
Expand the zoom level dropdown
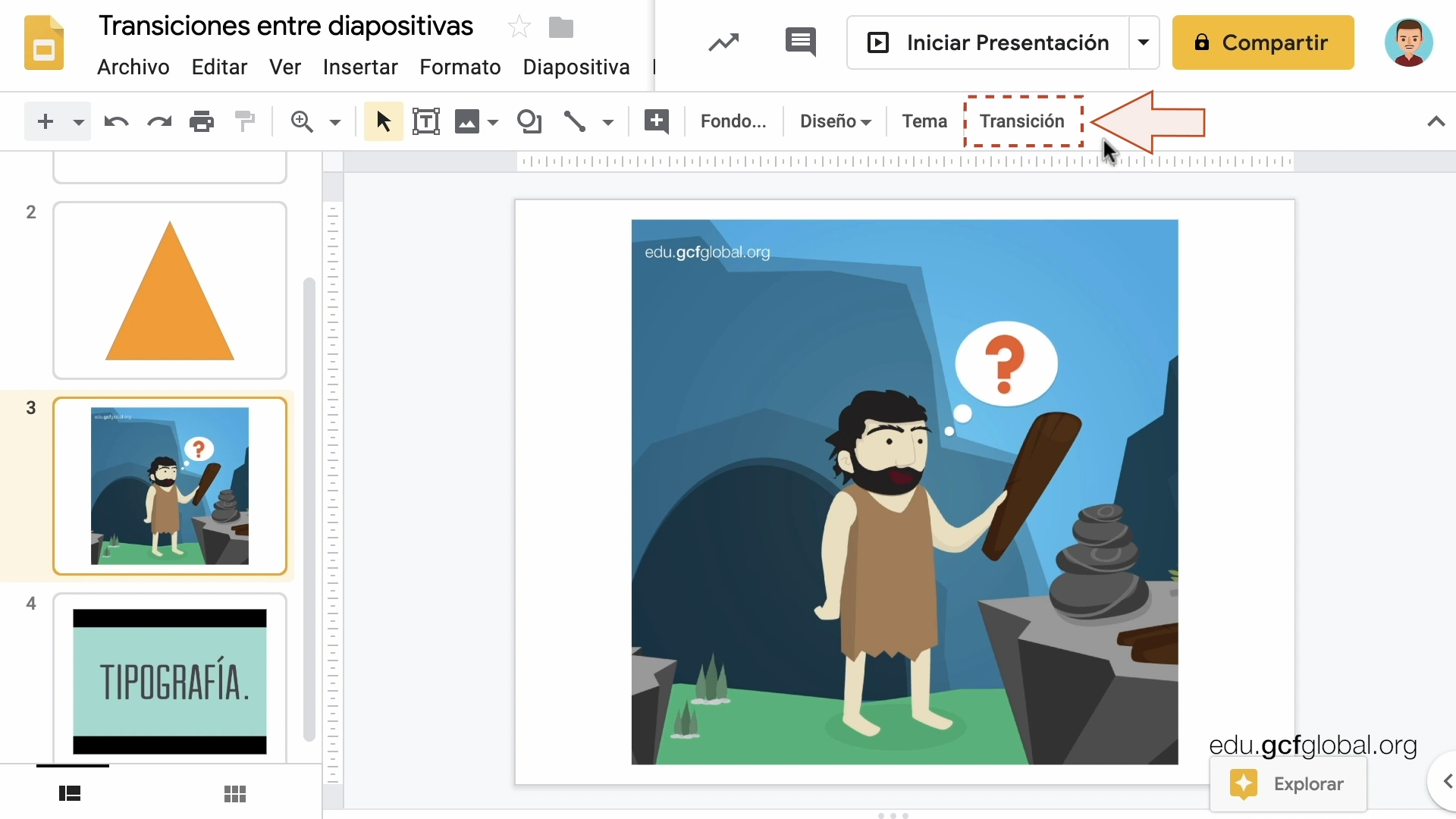(335, 122)
